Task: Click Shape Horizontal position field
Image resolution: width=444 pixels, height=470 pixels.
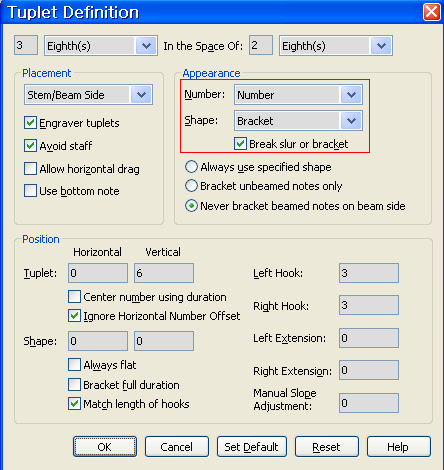Action: [98, 341]
